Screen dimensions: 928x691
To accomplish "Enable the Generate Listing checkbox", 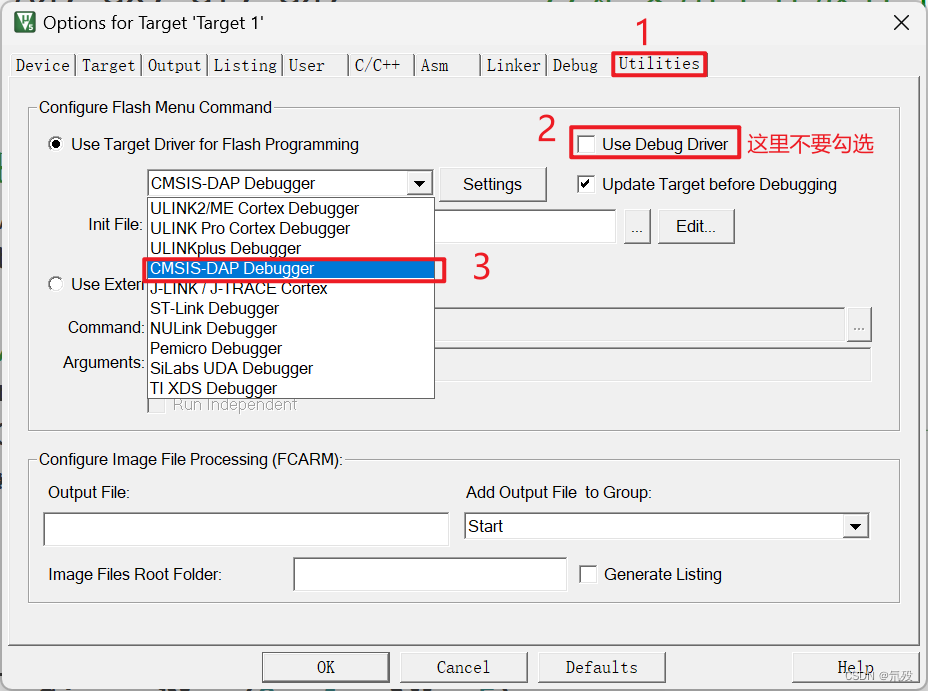I will point(589,574).
